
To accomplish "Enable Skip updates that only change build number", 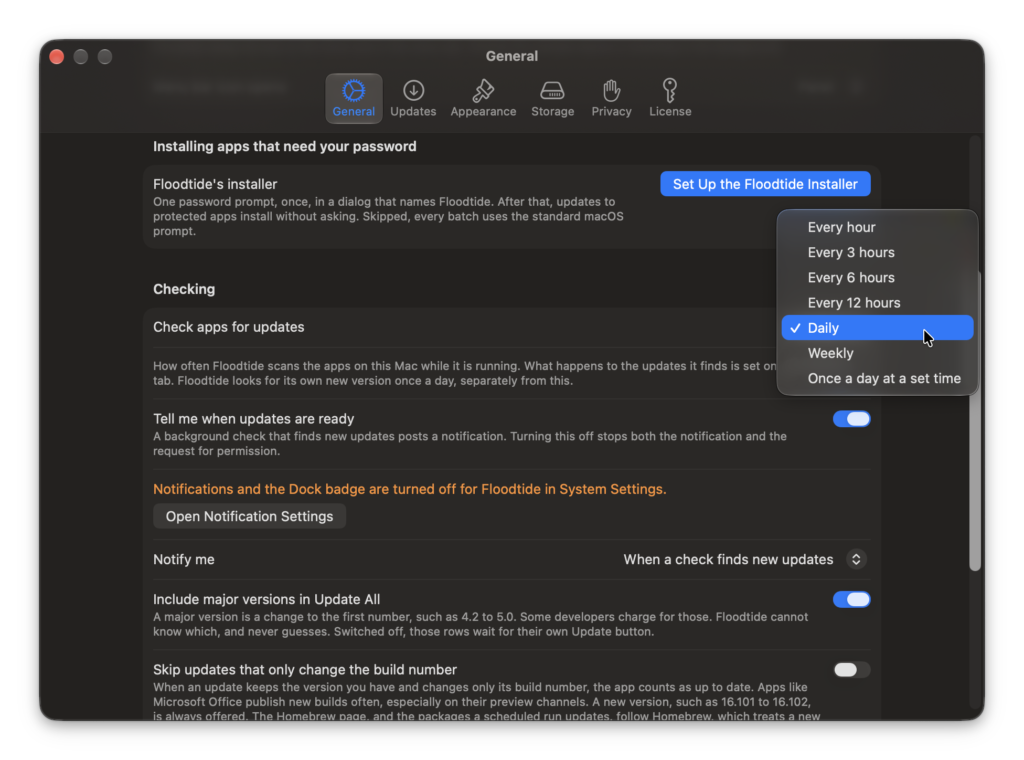I will pos(851,669).
